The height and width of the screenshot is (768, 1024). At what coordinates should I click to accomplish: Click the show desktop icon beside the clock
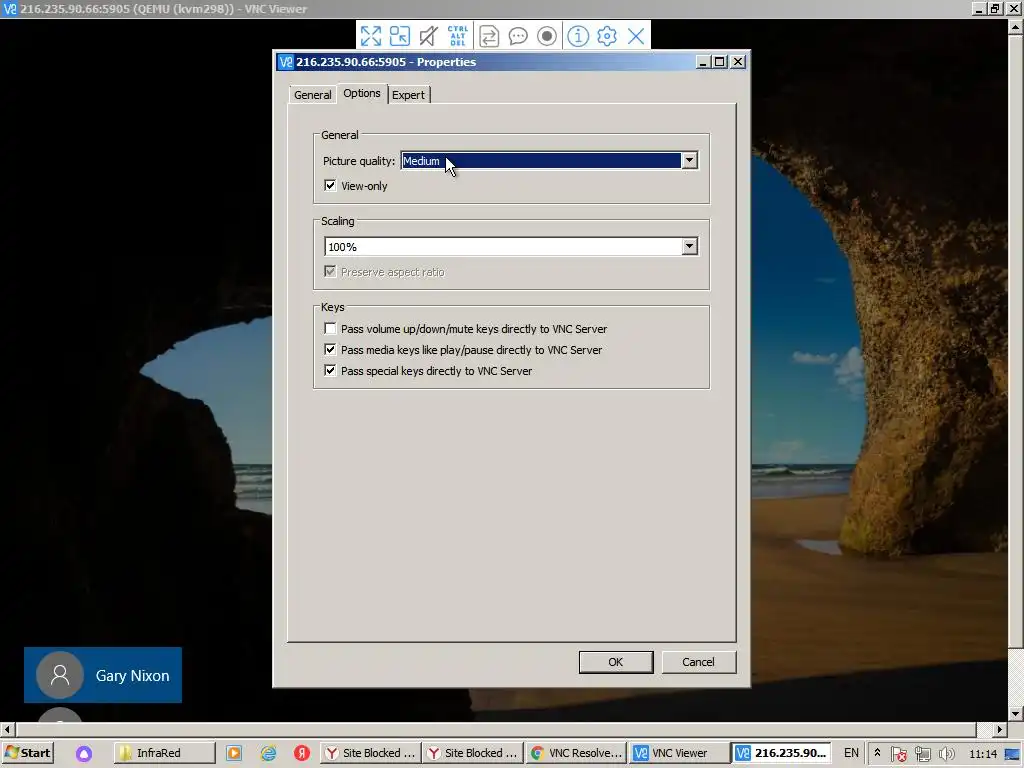pyautogui.click(x=1012, y=754)
